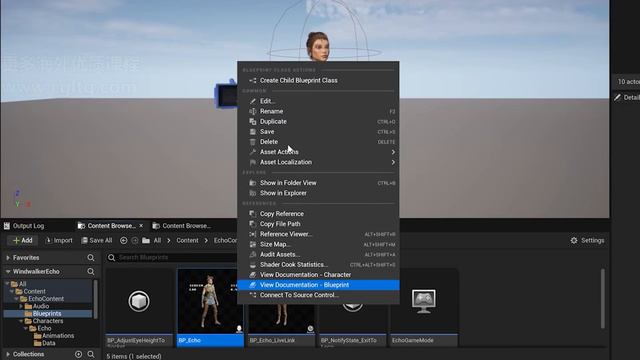Click the save disk icon beside Save

[253, 131]
